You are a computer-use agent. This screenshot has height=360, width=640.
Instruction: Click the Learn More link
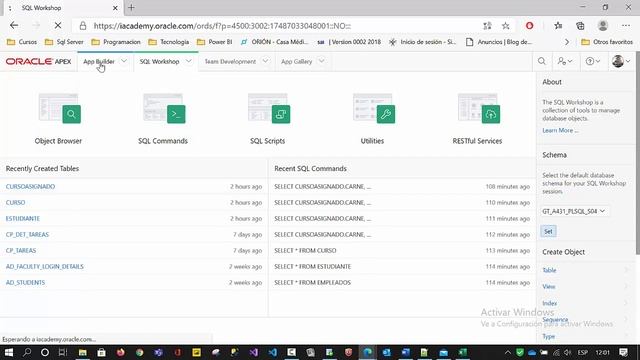tap(560, 130)
